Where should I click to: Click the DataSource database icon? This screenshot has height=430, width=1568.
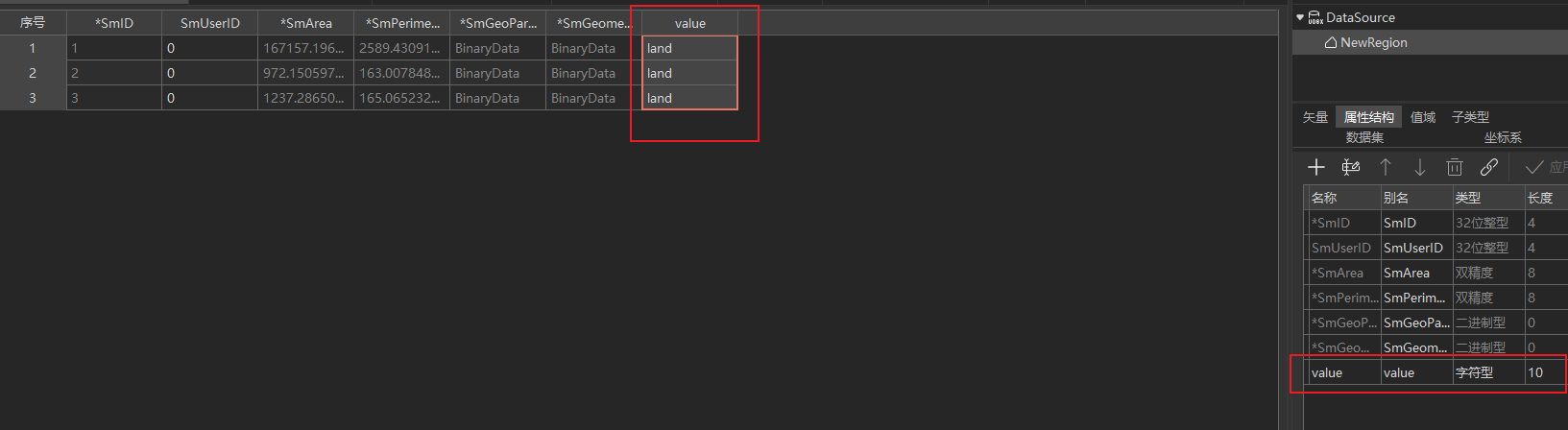[1315, 17]
